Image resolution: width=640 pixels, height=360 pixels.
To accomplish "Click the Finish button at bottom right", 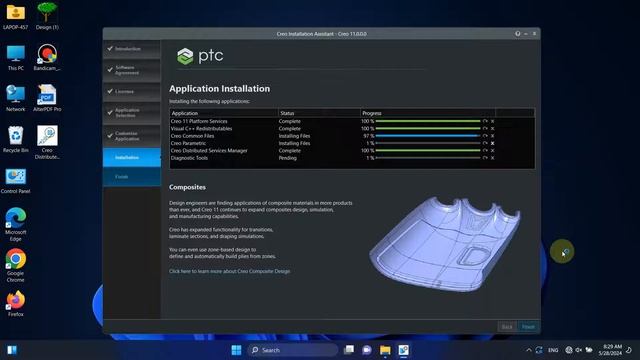I will [x=528, y=327].
